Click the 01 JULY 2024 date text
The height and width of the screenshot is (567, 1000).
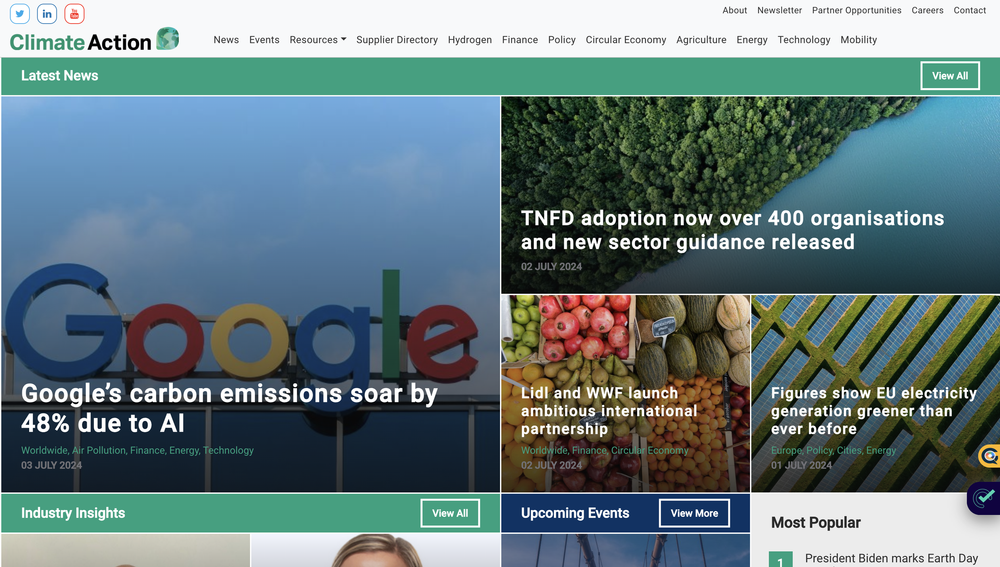[x=802, y=466]
